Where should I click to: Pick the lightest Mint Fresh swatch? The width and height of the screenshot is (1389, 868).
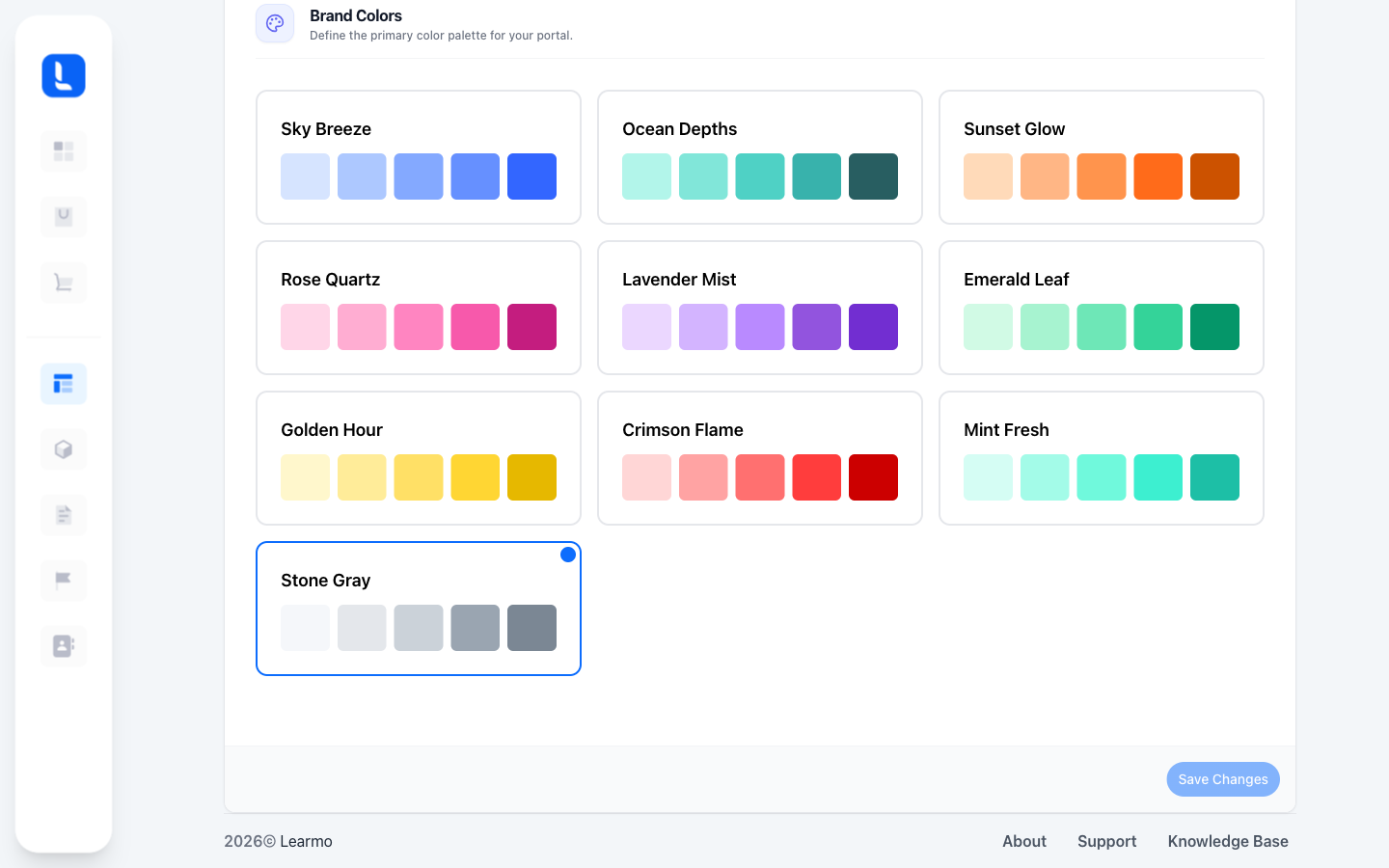click(988, 477)
